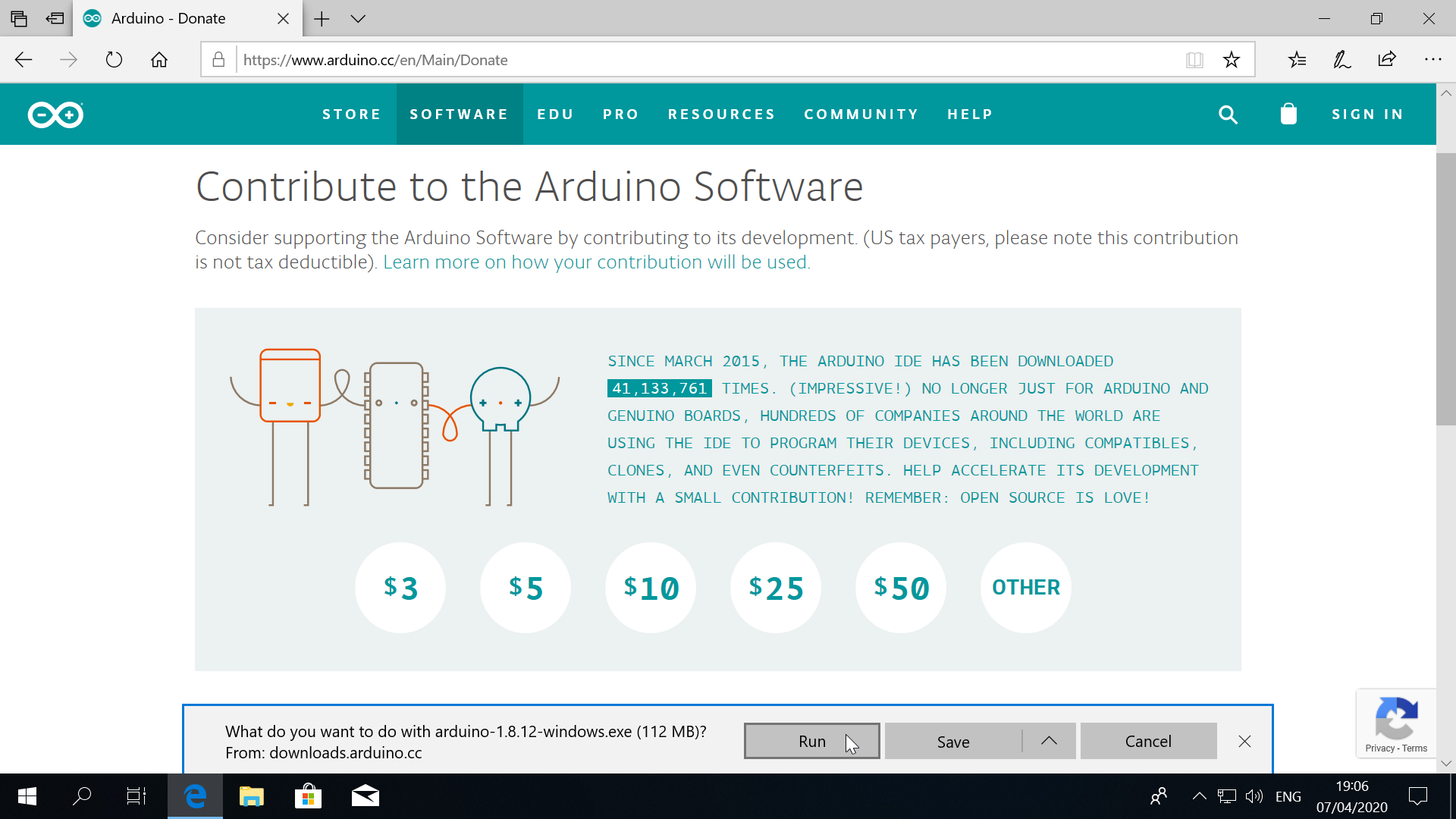The width and height of the screenshot is (1456, 819).
Task: Add page to favorites star icon
Action: 1232,60
